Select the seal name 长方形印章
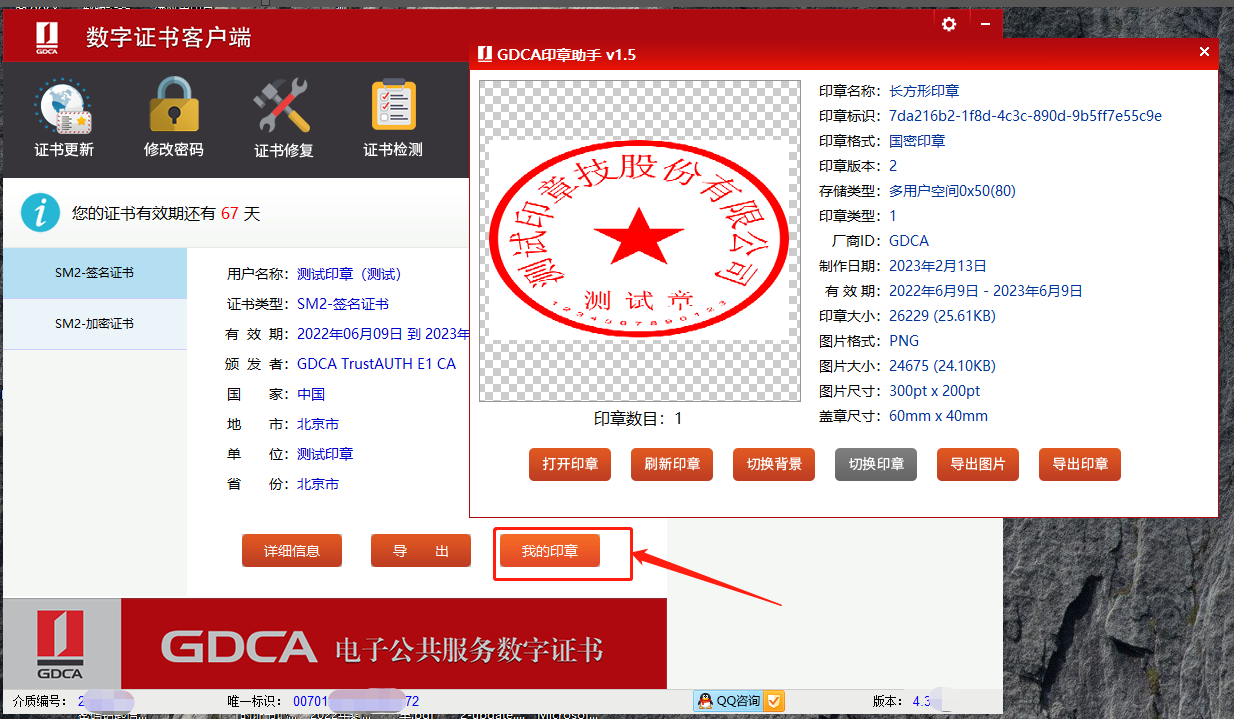Image resolution: width=1234 pixels, height=719 pixels. pyautogui.click(x=924, y=91)
